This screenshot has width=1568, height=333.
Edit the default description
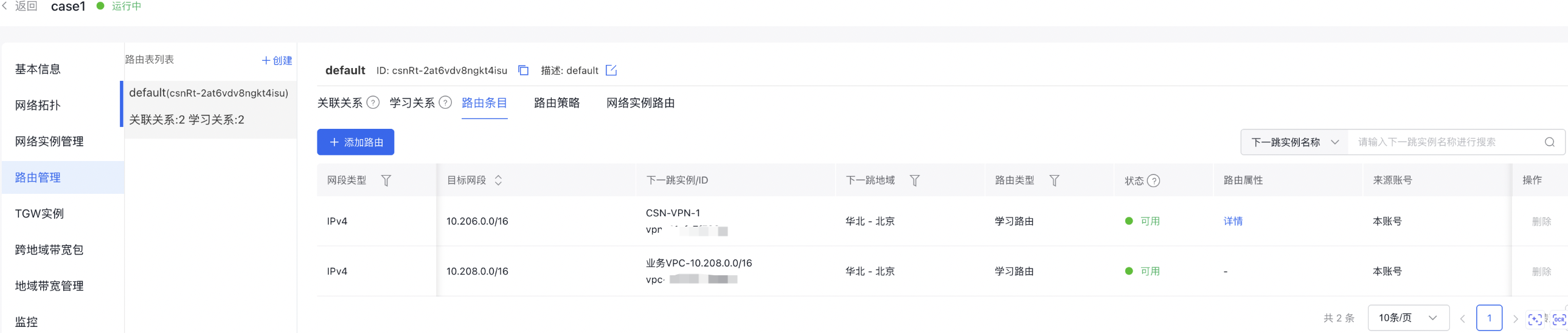pyautogui.click(x=611, y=70)
